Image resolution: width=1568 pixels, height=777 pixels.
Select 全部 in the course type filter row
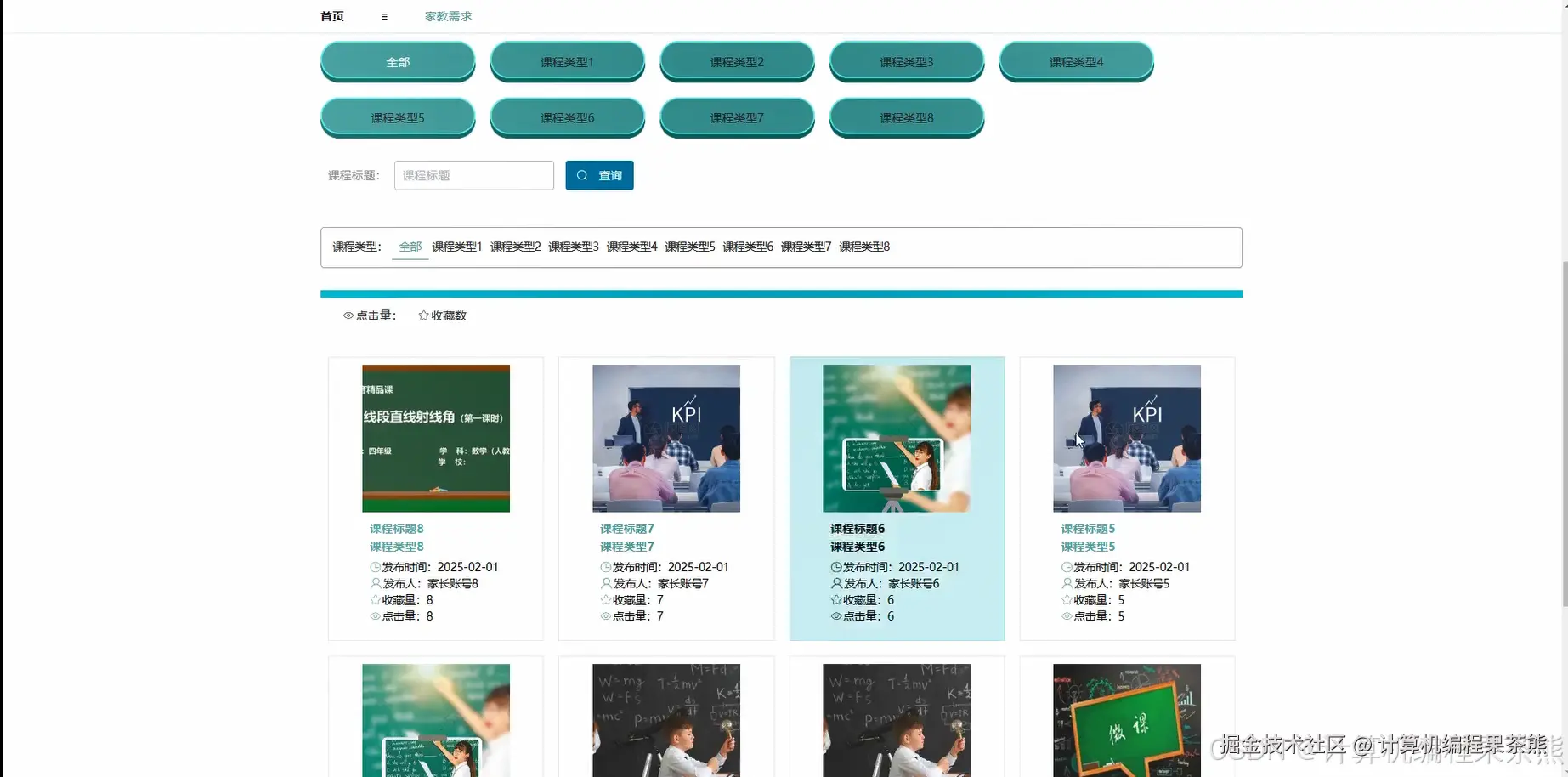tap(410, 247)
